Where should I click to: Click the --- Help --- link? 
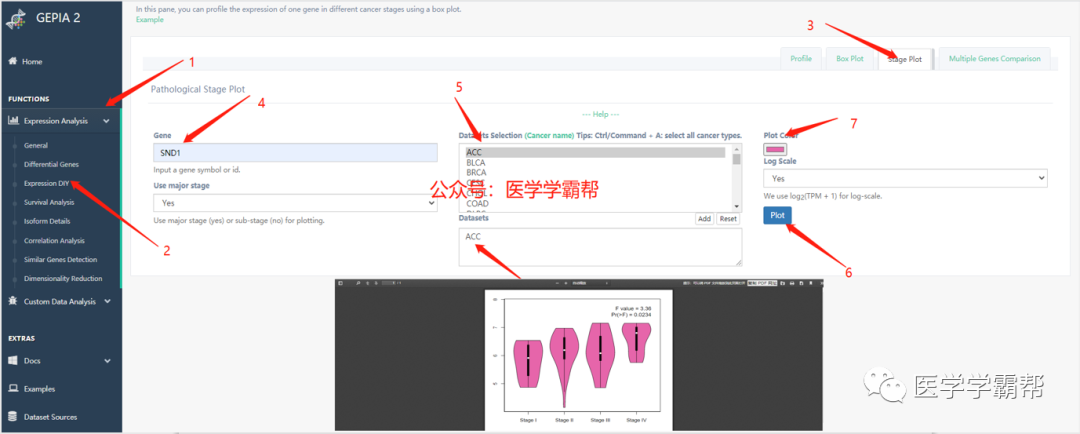(x=601, y=114)
